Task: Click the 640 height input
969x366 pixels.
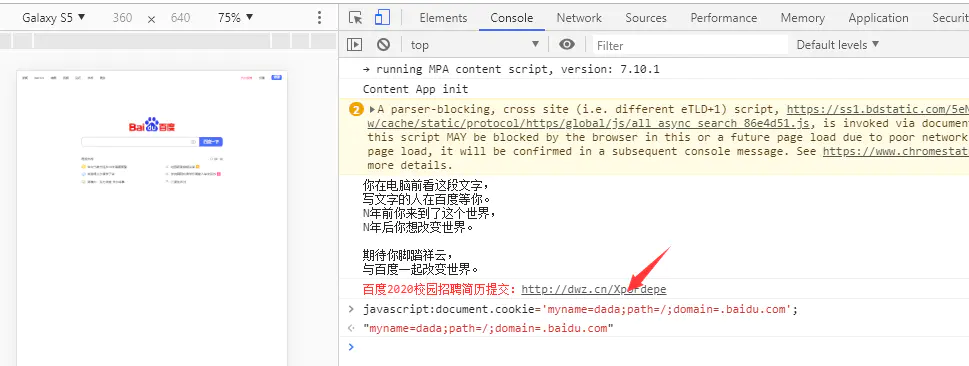Action: click(x=180, y=18)
